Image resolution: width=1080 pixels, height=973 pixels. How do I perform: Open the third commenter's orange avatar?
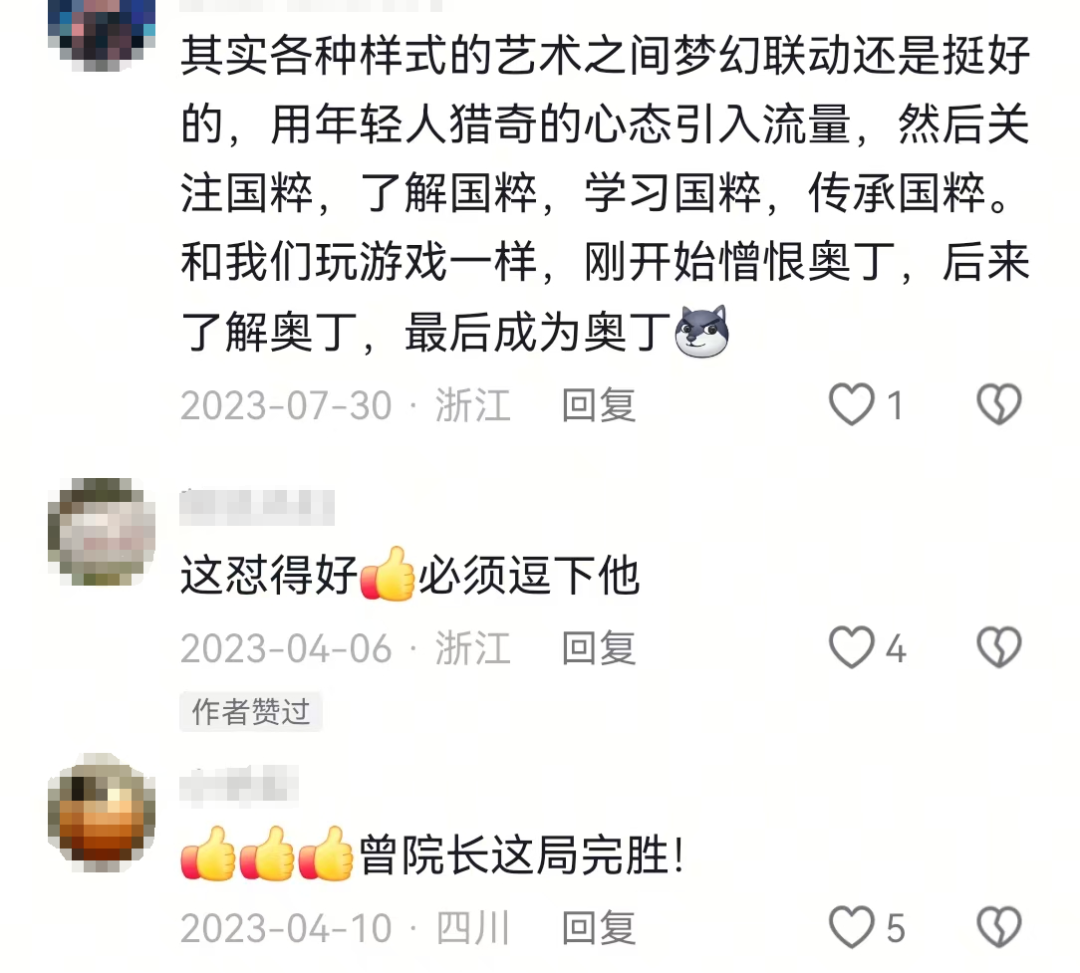(101, 811)
